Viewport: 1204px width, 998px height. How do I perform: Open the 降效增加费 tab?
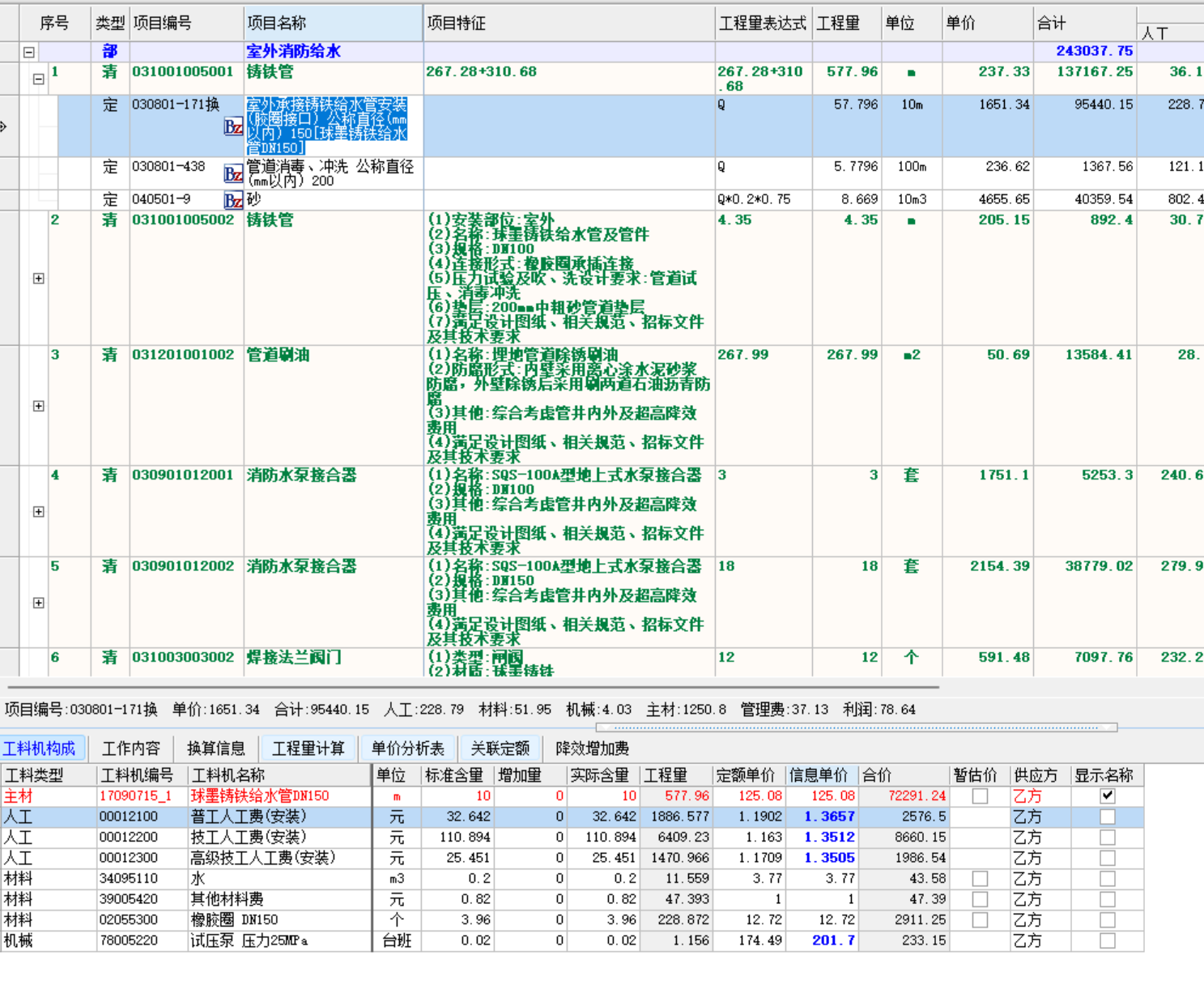(593, 748)
